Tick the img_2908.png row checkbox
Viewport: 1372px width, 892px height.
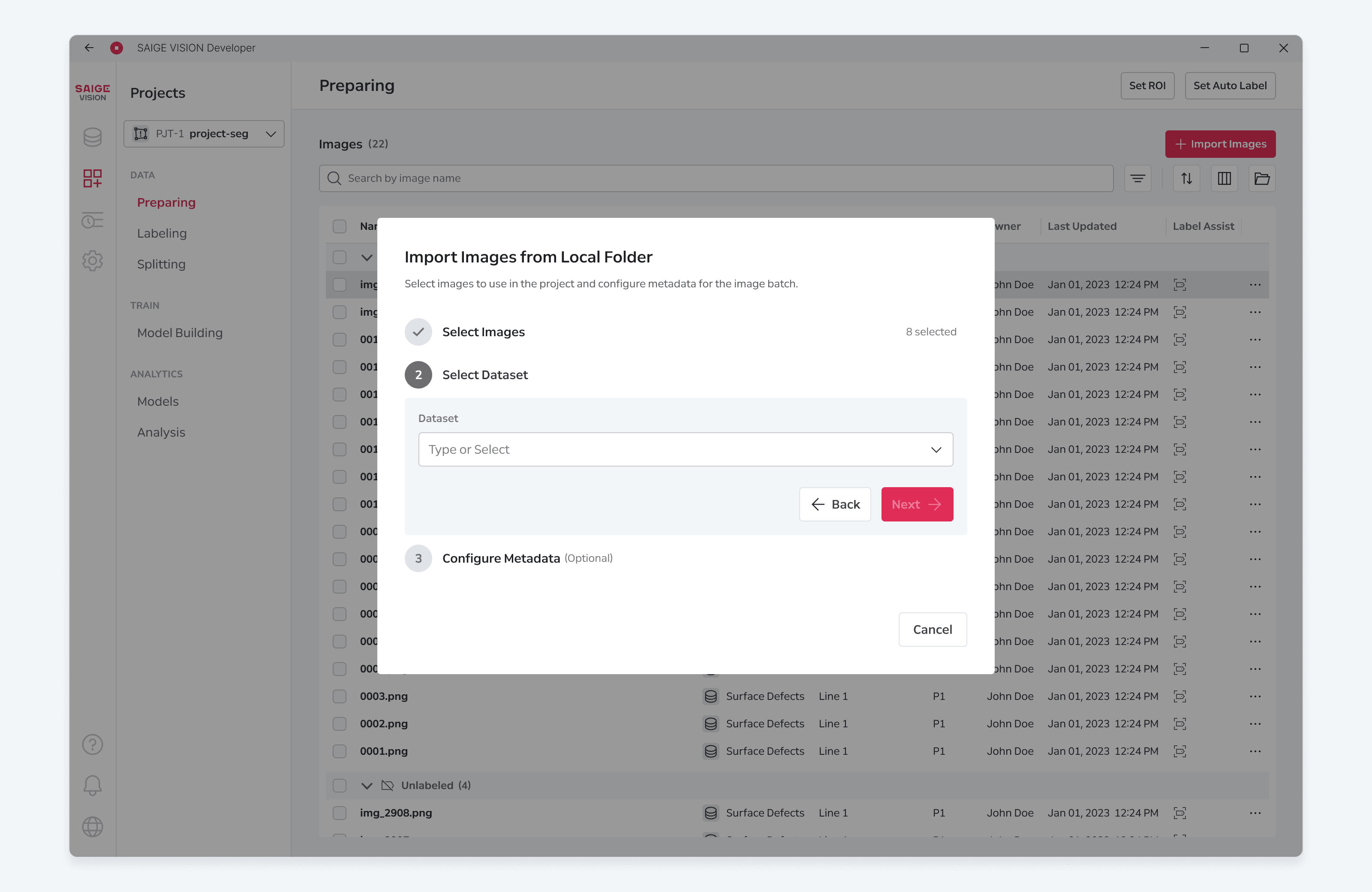click(340, 813)
